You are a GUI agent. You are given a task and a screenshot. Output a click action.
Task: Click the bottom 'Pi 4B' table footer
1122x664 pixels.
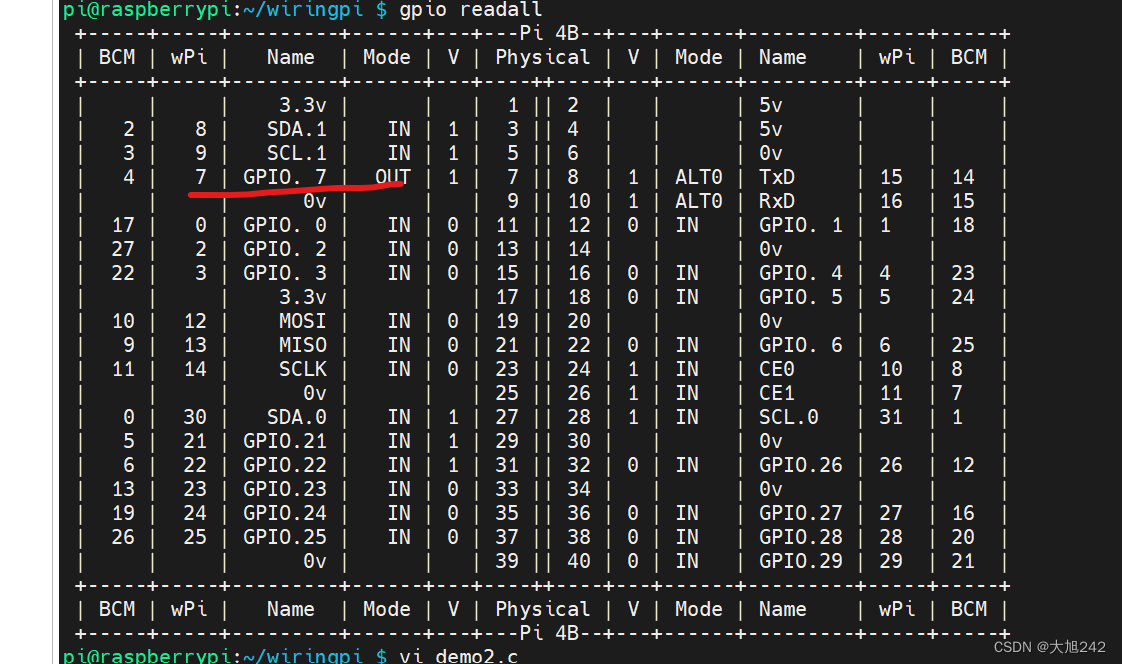(549, 633)
